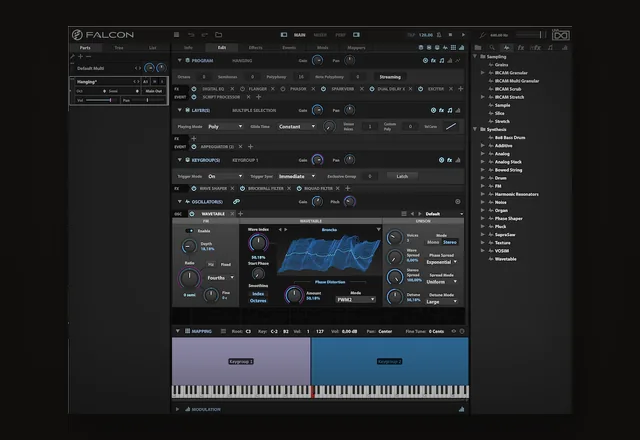This screenshot has width=640, height=440.
Task: Select Keygroup 2 zone in mapping
Action: tap(390, 361)
